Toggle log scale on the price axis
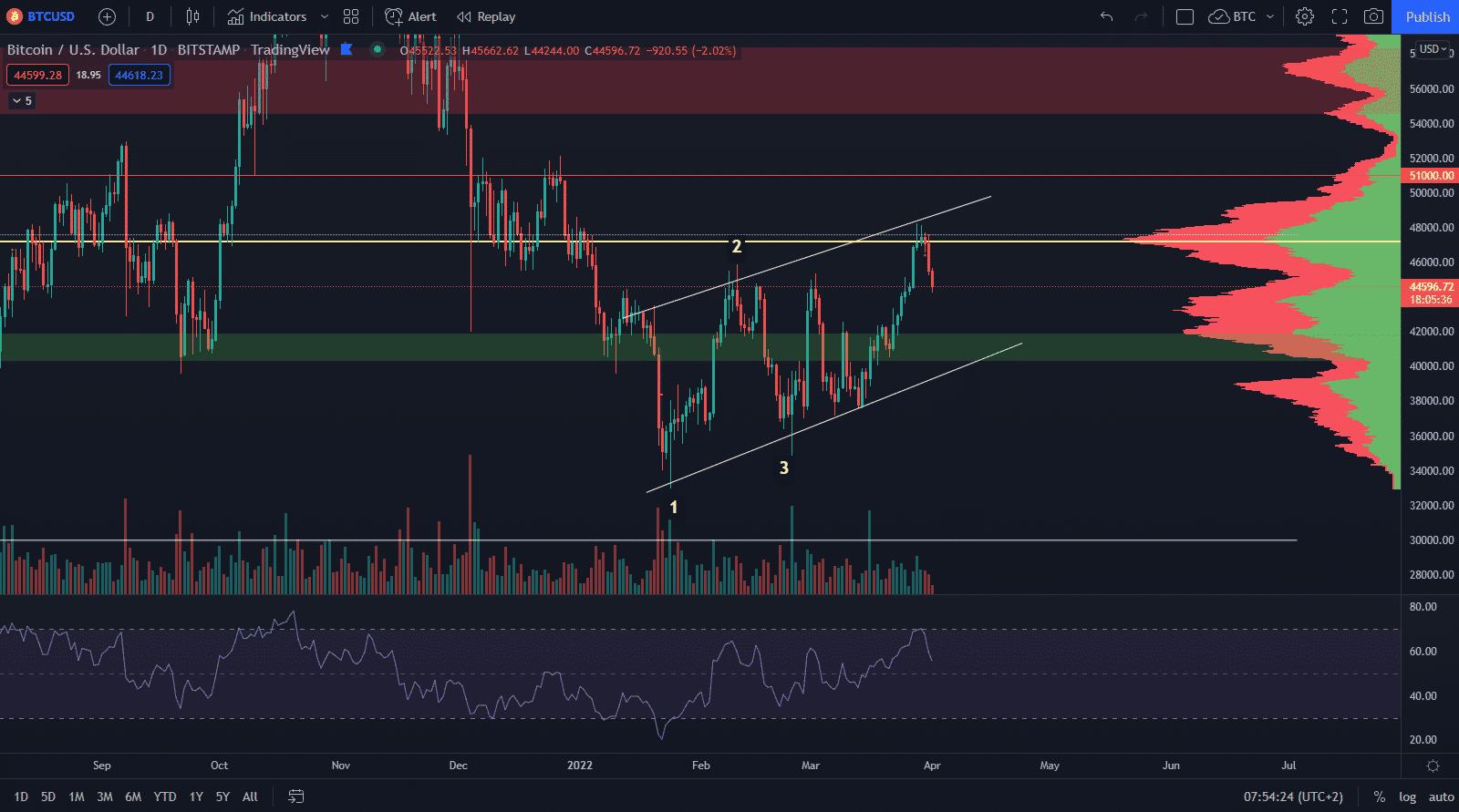 pos(1407,797)
